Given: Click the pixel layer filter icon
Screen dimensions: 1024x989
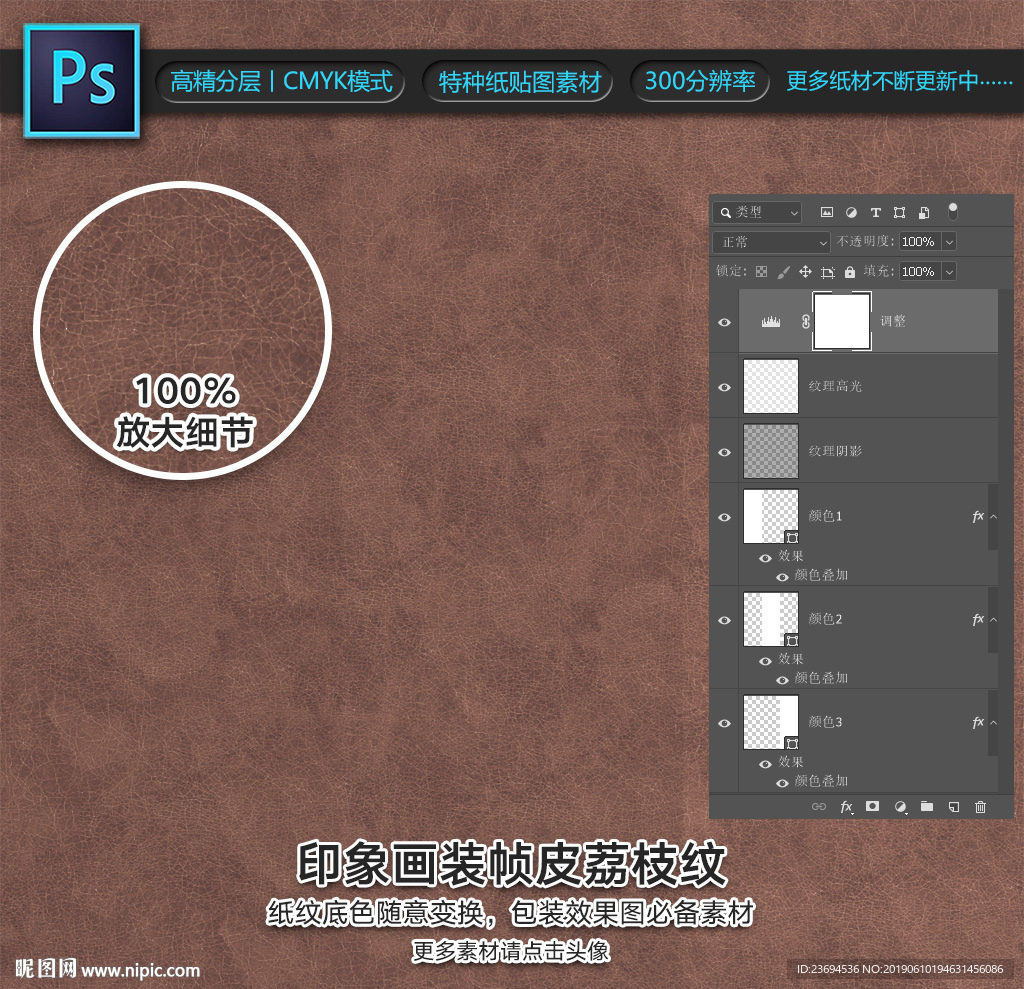Looking at the screenshot, I should 827,212.
